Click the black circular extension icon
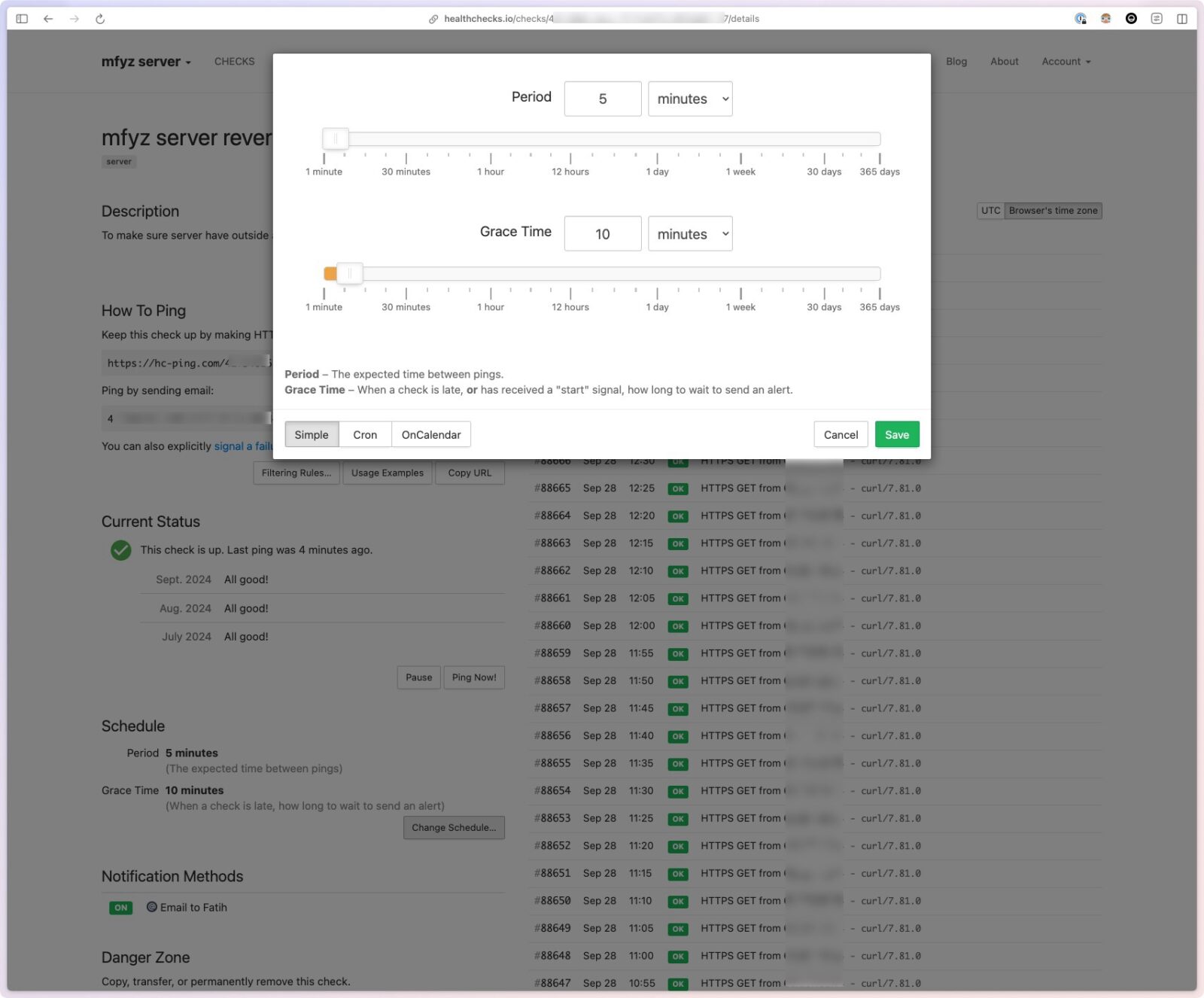The width and height of the screenshot is (1204, 998). click(x=1131, y=19)
